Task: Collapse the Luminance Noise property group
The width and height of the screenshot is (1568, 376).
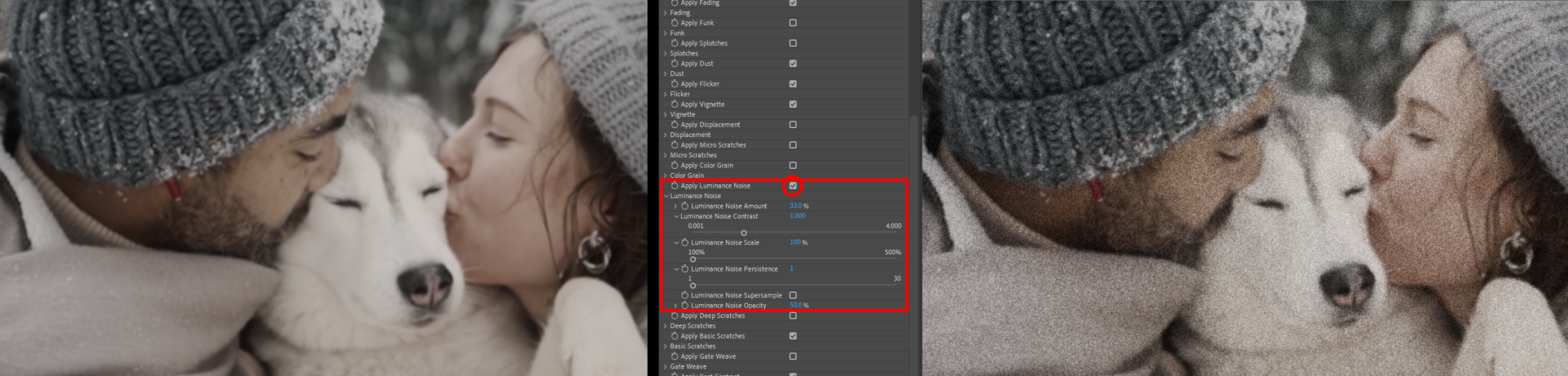Action: click(666, 197)
